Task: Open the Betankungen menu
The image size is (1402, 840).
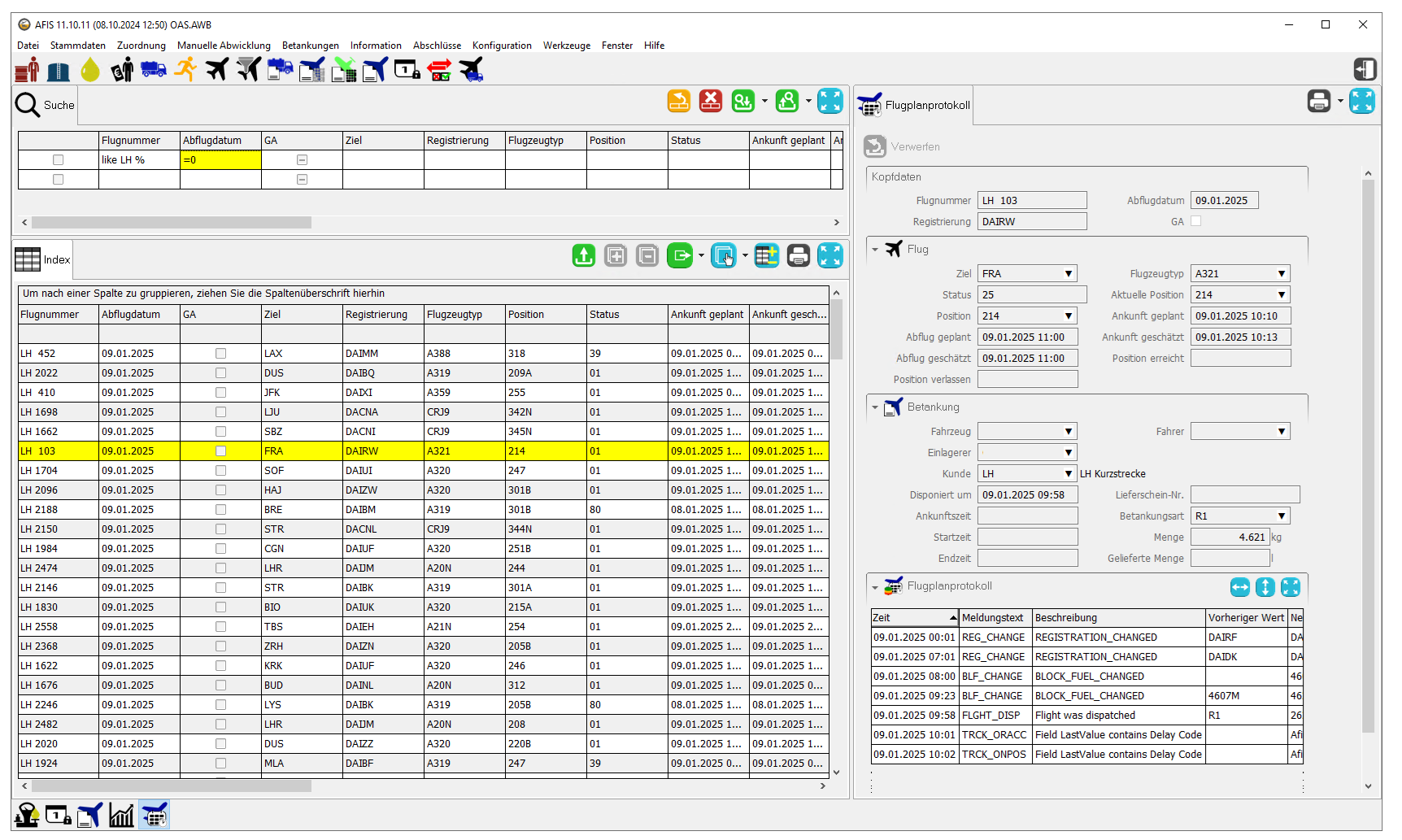Action: 311,46
